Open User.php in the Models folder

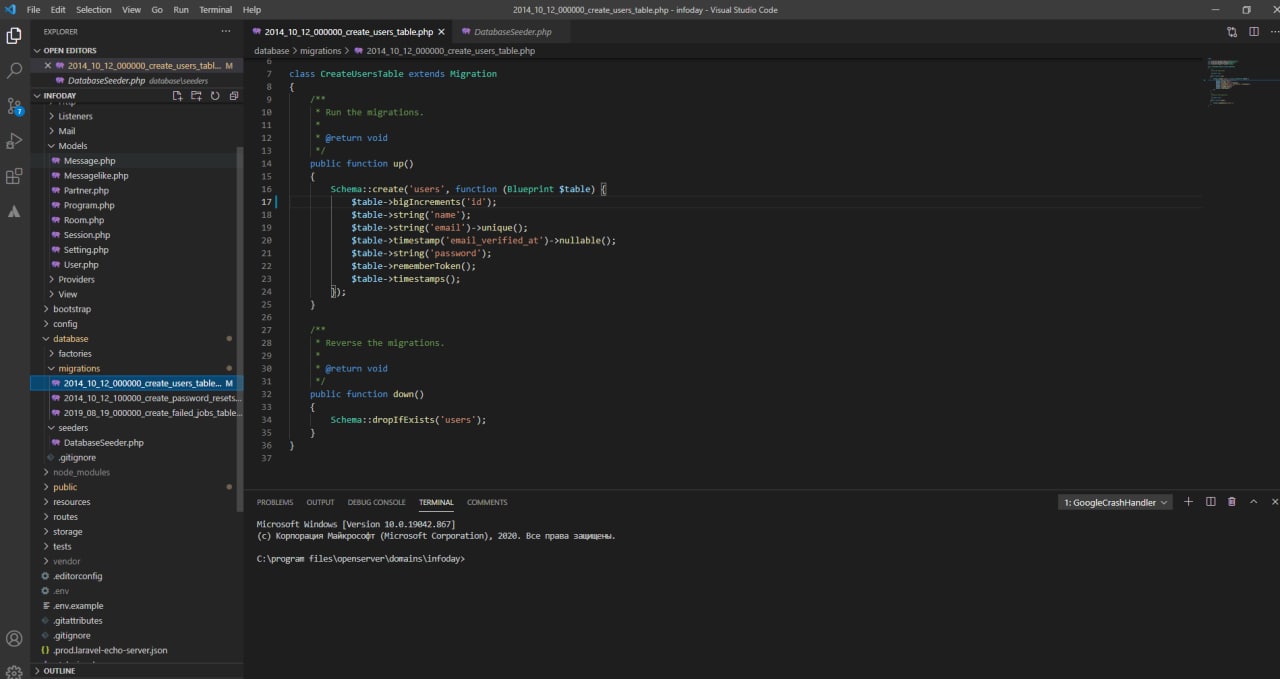(x=80, y=265)
